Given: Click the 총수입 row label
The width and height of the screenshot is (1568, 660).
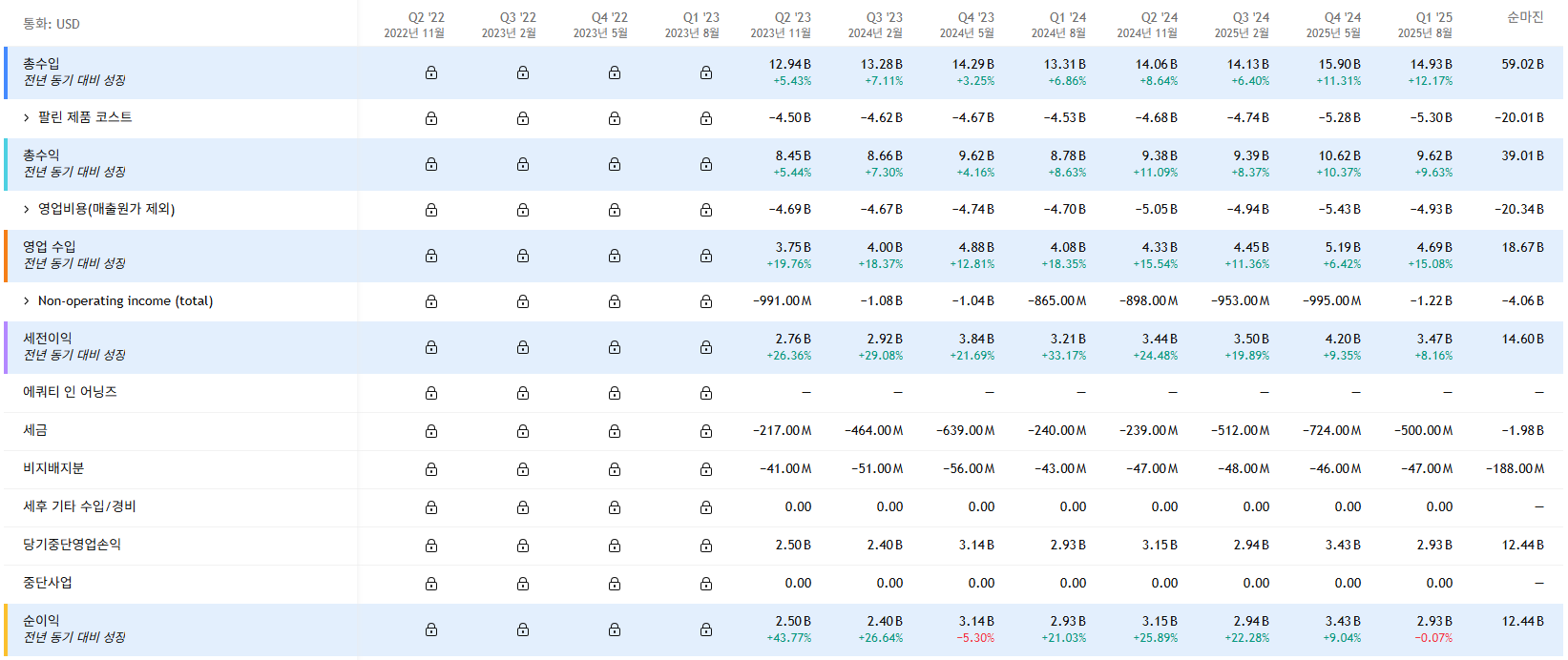Looking at the screenshot, I should [41, 64].
